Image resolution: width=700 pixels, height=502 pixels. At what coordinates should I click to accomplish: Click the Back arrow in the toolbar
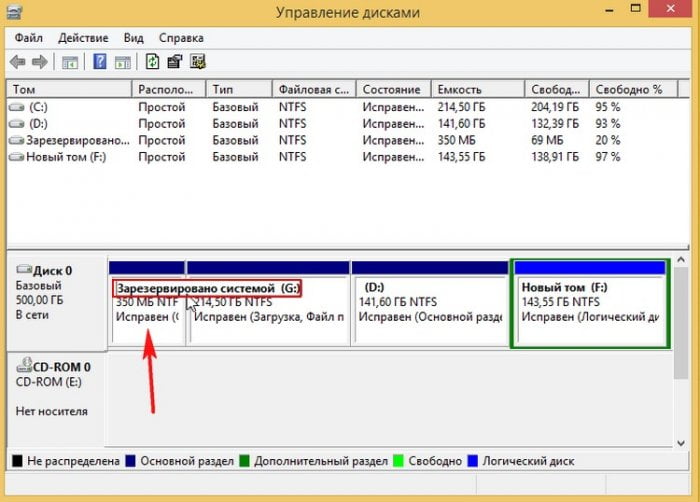[x=19, y=62]
